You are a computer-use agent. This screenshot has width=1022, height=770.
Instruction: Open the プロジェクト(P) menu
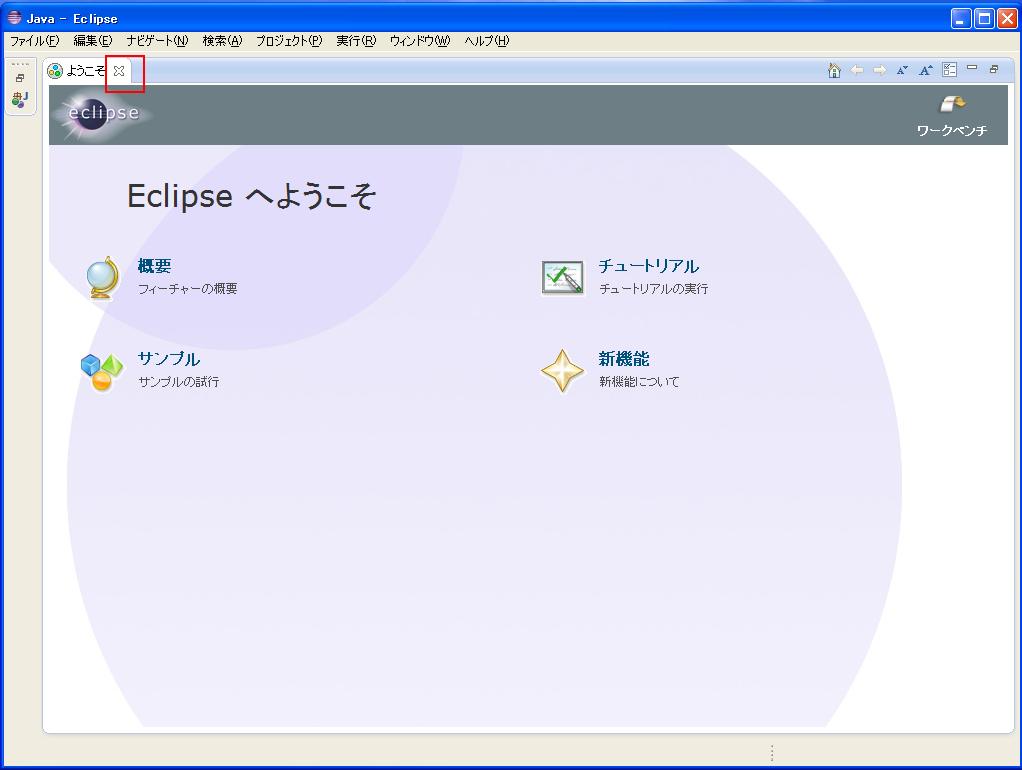coord(289,41)
